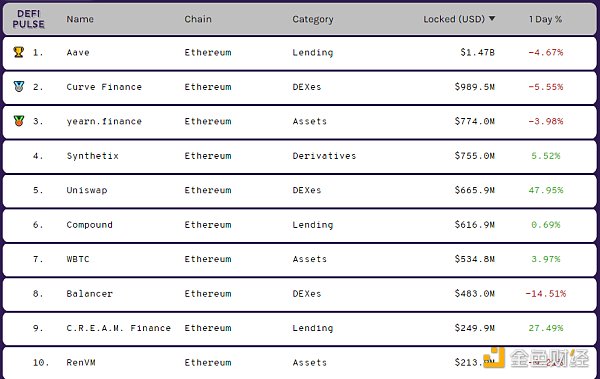Sort by the Chain column header
600x379 pixels.
[198, 19]
